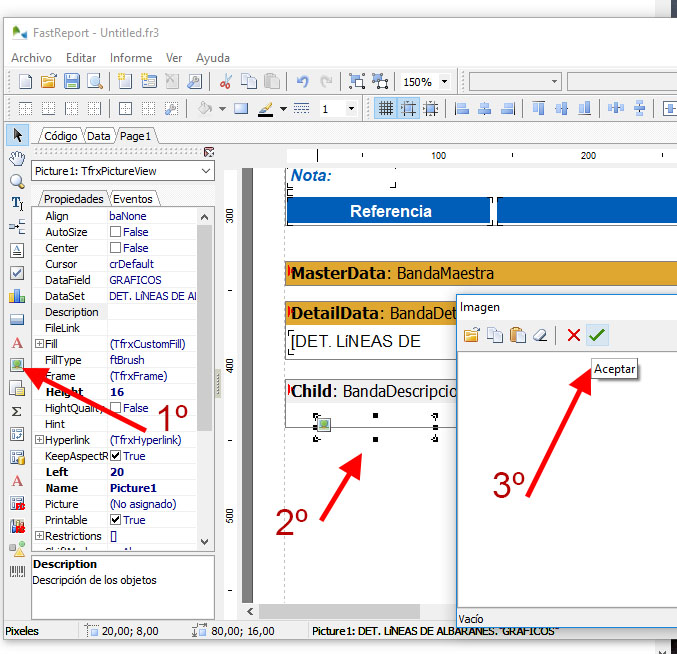Click Copy icon in Imagen dialog
The image size is (677, 654).
[495, 335]
